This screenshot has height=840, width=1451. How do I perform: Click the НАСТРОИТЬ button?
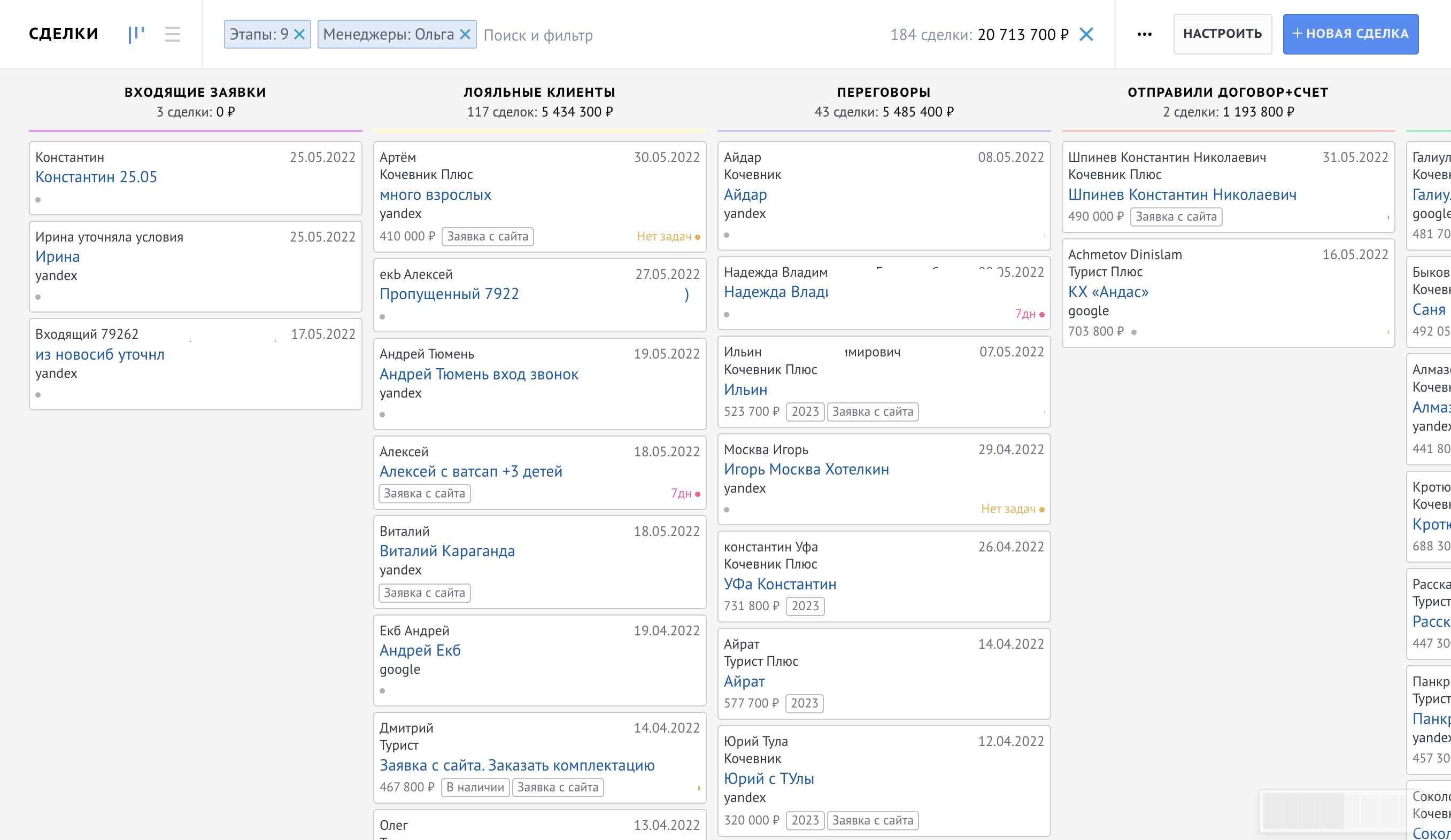[1222, 34]
